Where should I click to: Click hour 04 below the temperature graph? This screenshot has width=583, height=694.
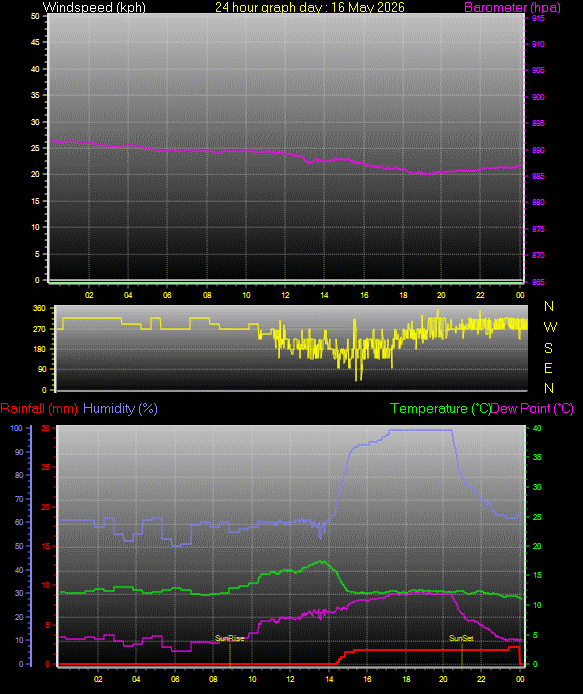click(136, 679)
